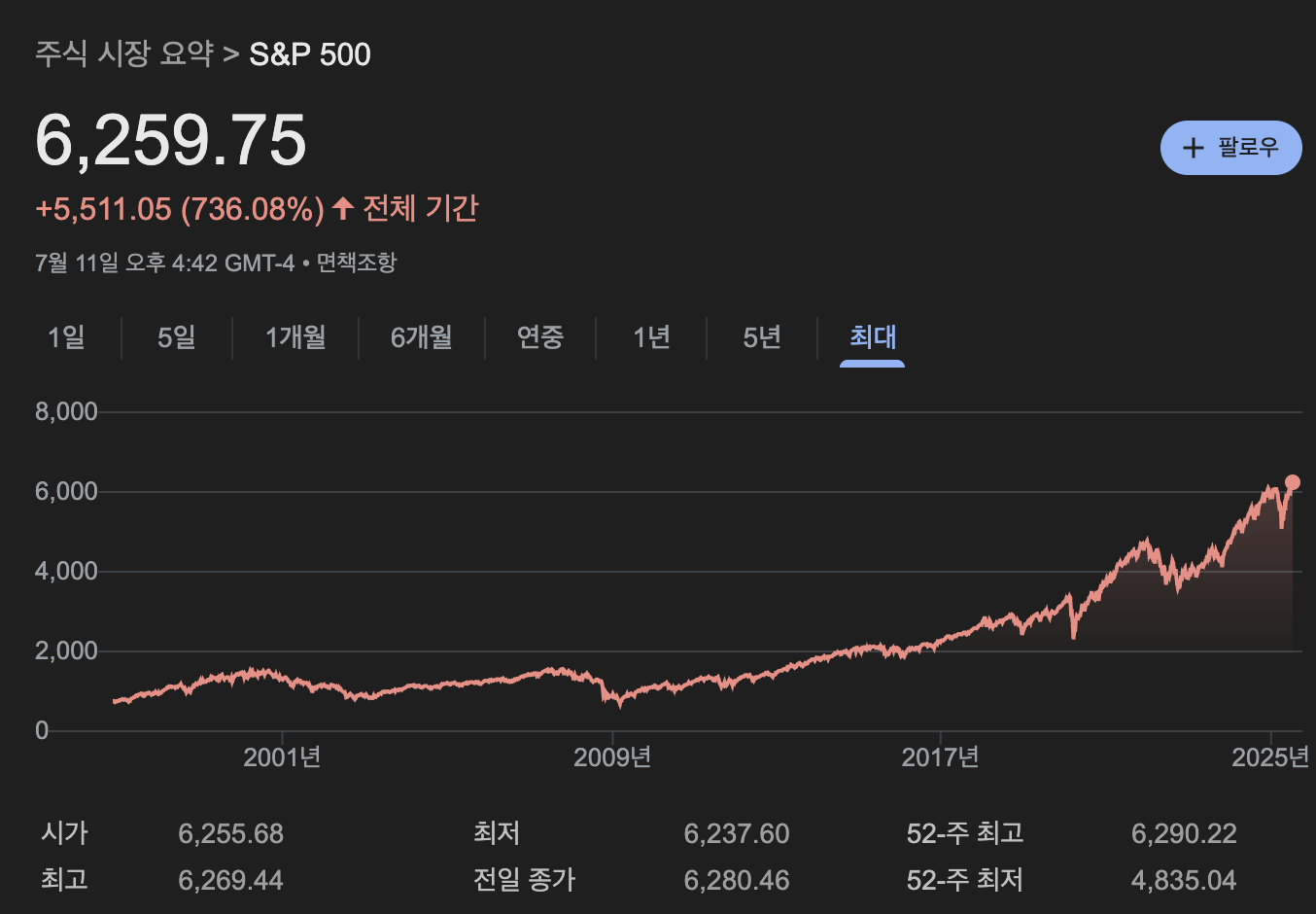Click the 6,000 y-axis label
1316x914 pixels.
click(x=66, y=491)
